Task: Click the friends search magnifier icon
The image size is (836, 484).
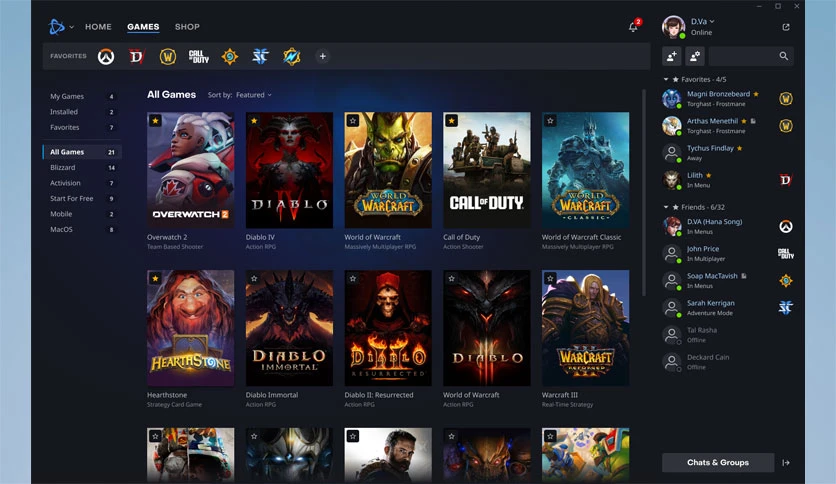Action: [x=783, y=56]
